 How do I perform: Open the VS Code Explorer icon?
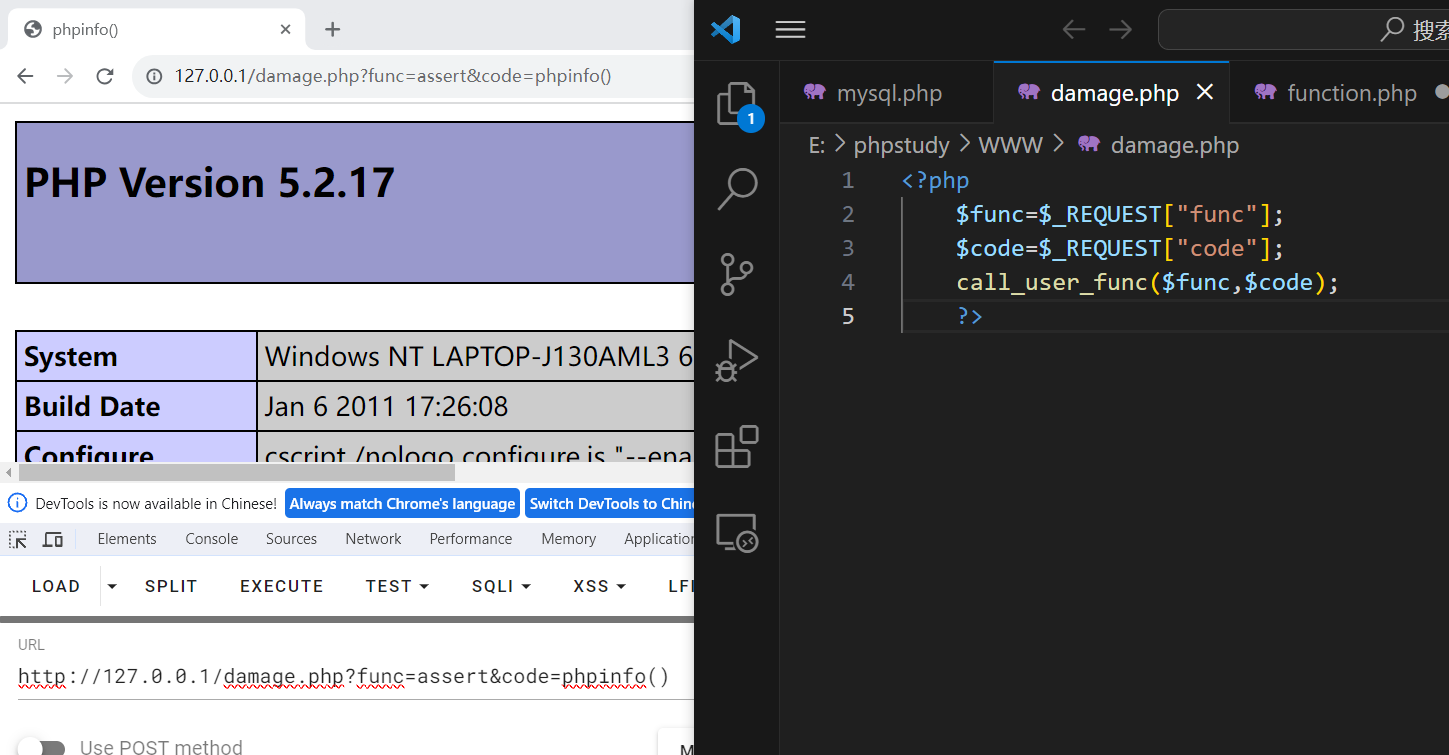tap(736, 104)
